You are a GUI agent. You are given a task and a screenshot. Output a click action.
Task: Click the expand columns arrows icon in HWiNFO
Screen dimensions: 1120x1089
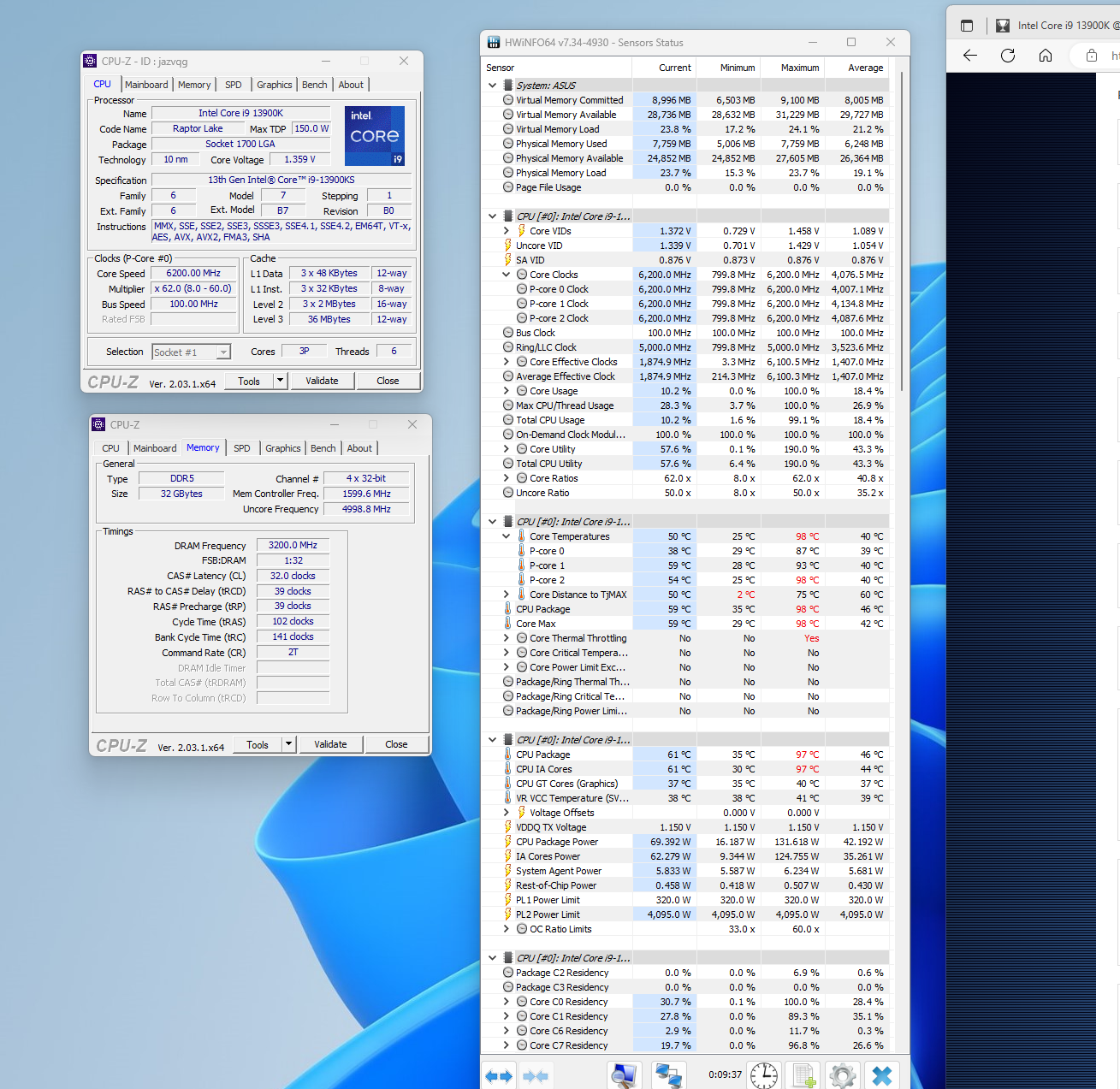click(x=499, y=1076)
